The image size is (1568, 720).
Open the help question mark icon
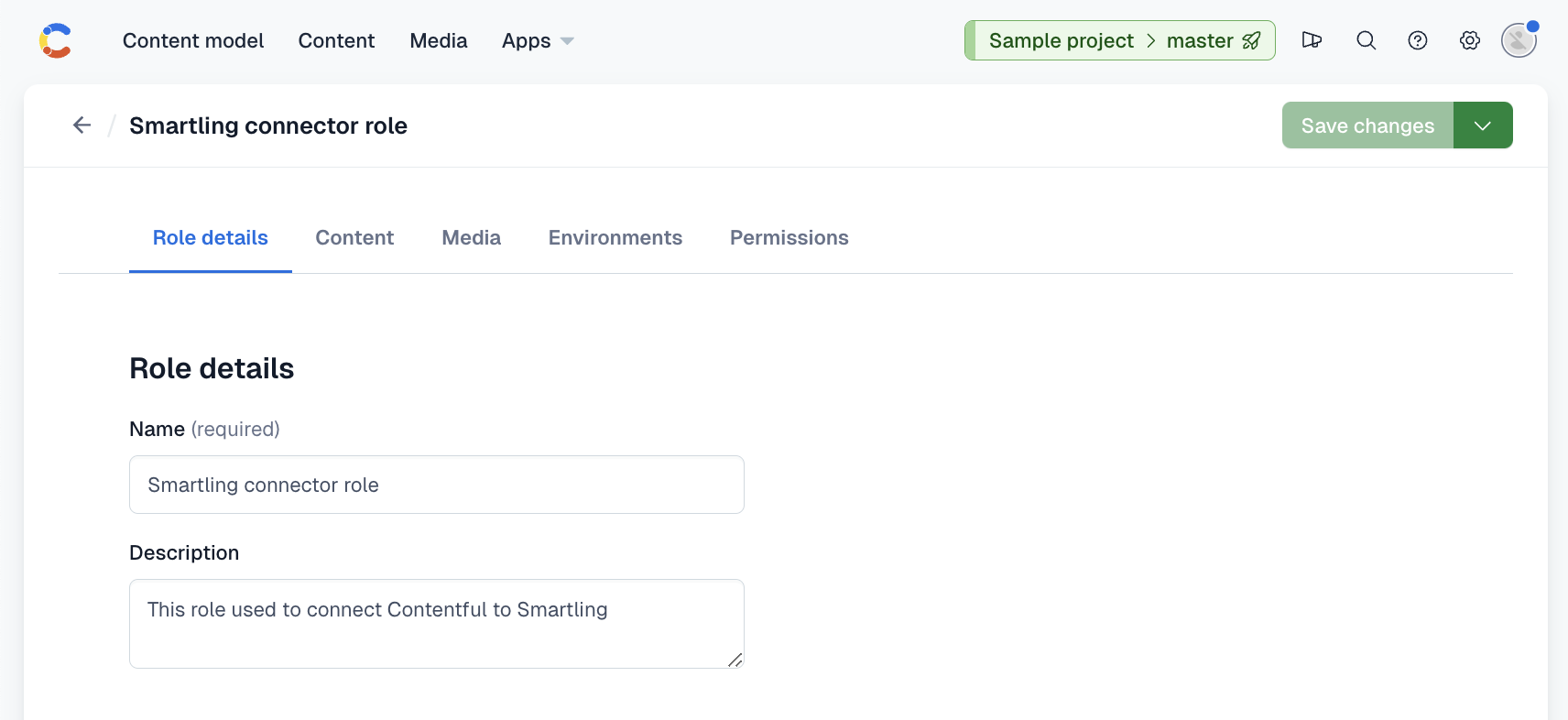click(x=1418, y=40)
